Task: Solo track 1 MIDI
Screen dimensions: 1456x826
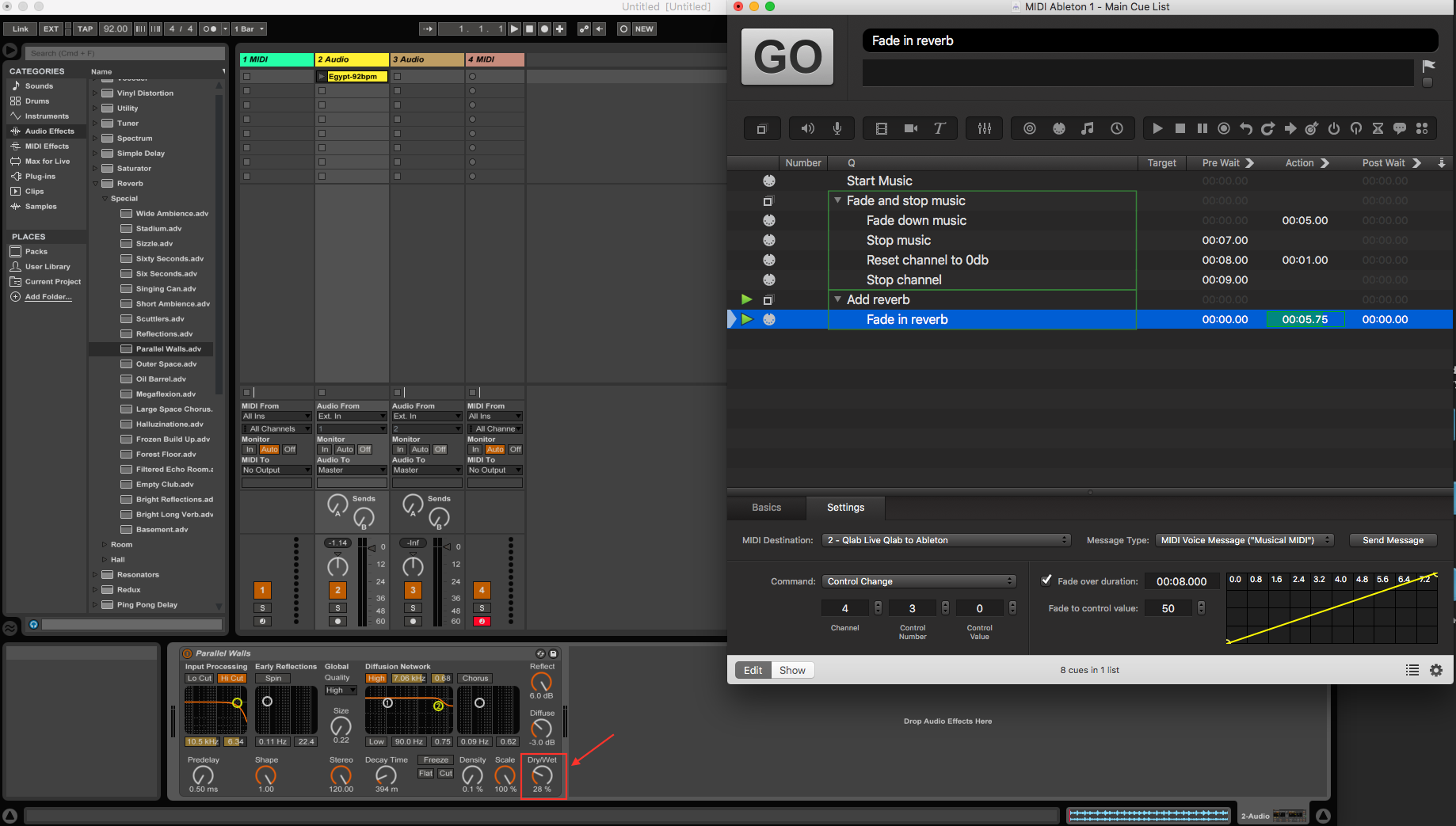Action: point(262,607)
